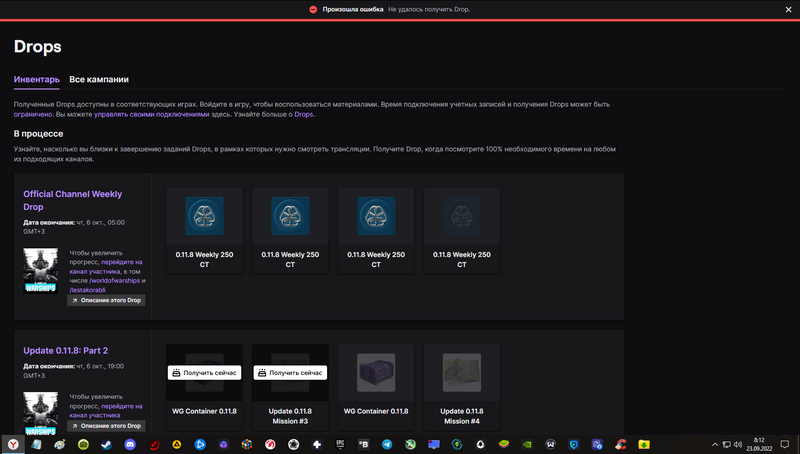Open Wargaming Game Center in taskbar
This screenshot has height=454, width=800.
pos(270,444)
